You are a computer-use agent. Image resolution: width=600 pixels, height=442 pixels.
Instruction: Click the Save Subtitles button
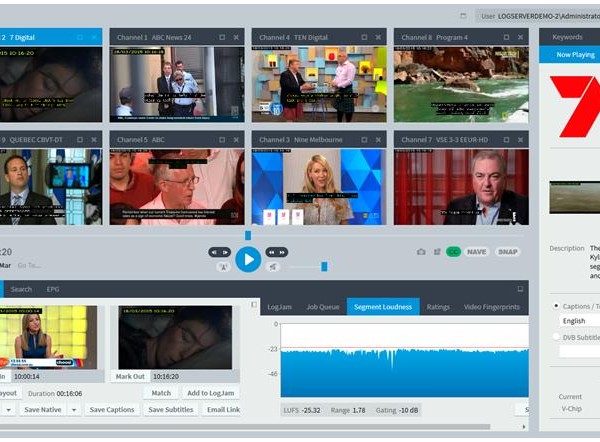coord(171,410)
